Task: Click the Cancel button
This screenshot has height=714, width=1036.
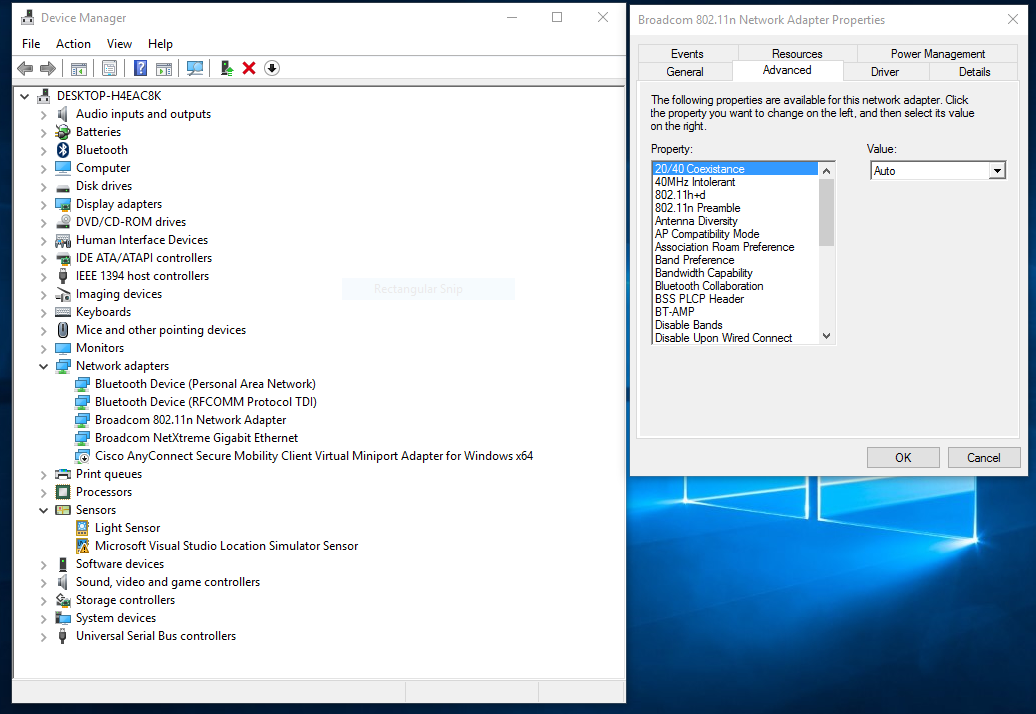Action: [984, 457]
